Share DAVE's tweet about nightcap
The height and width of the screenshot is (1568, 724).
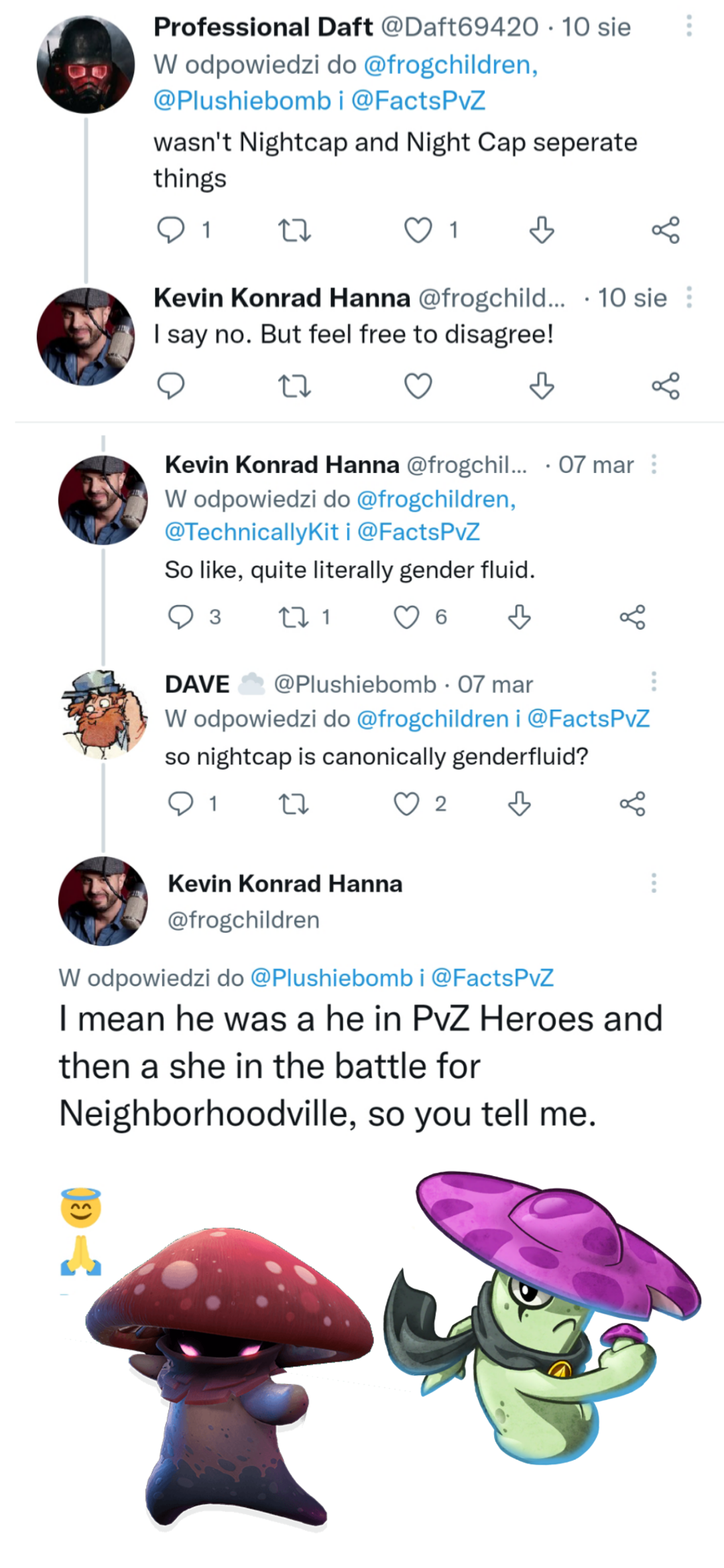[632, 803]
